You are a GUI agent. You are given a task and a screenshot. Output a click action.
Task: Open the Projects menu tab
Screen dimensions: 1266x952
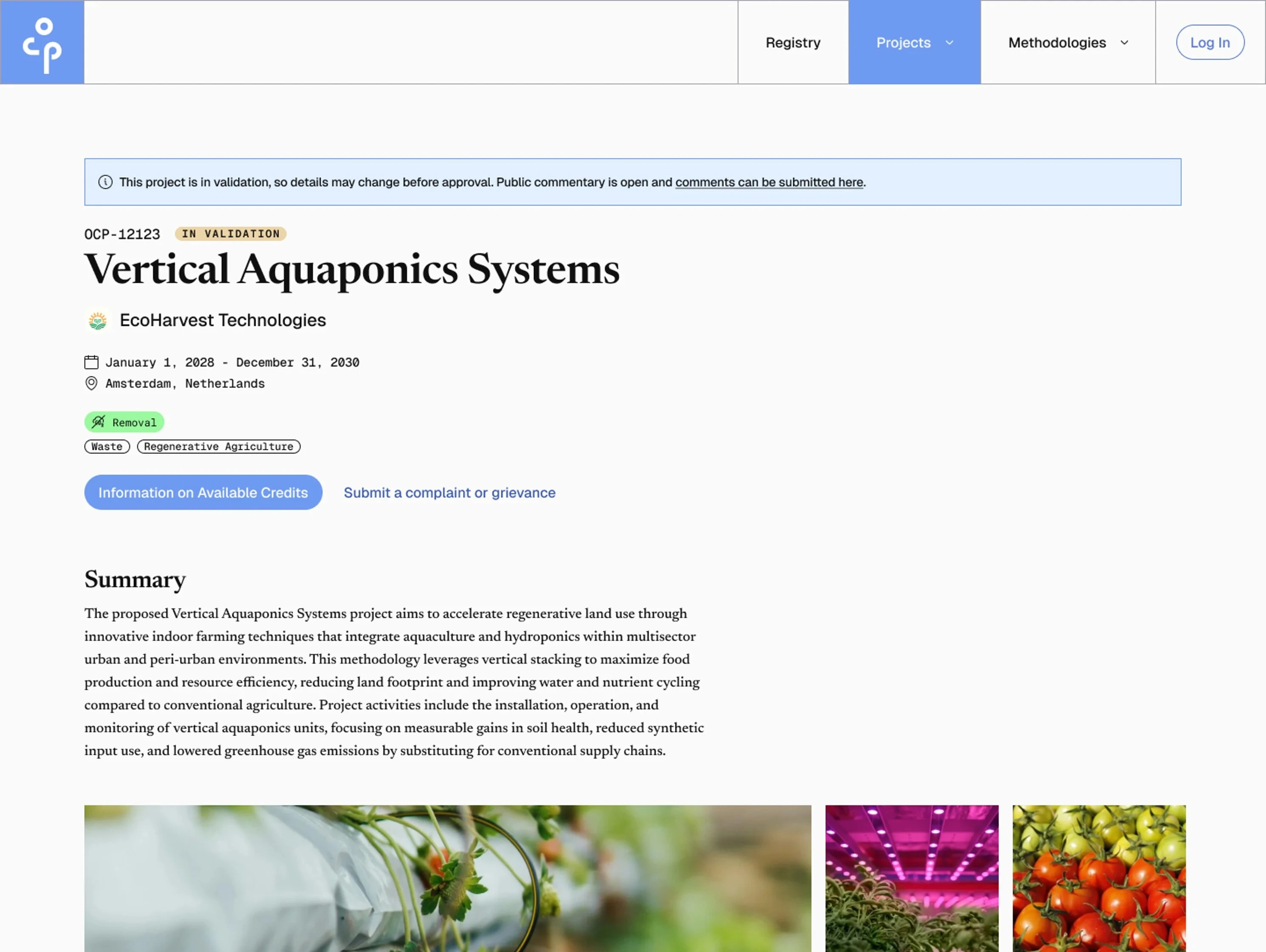pyautogui.click(x=903, y=43)
